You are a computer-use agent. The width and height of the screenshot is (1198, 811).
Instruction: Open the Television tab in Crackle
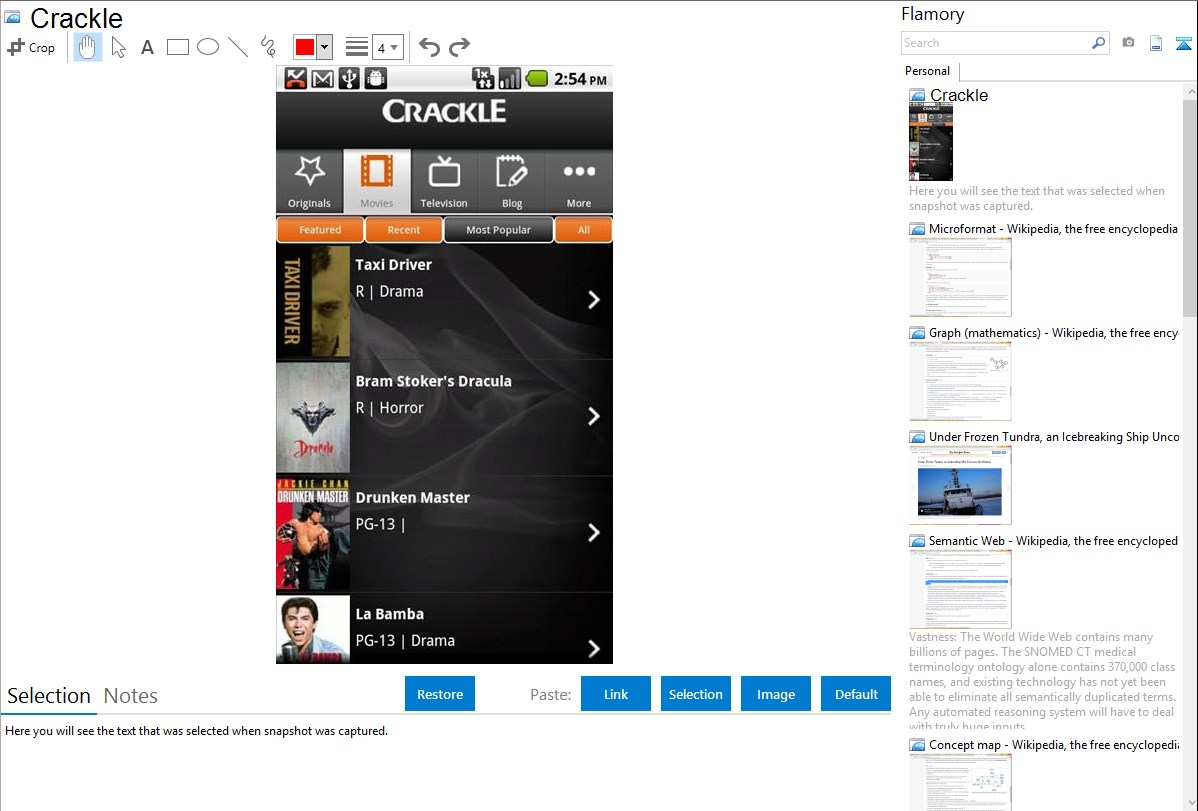(x=444, y=181)
